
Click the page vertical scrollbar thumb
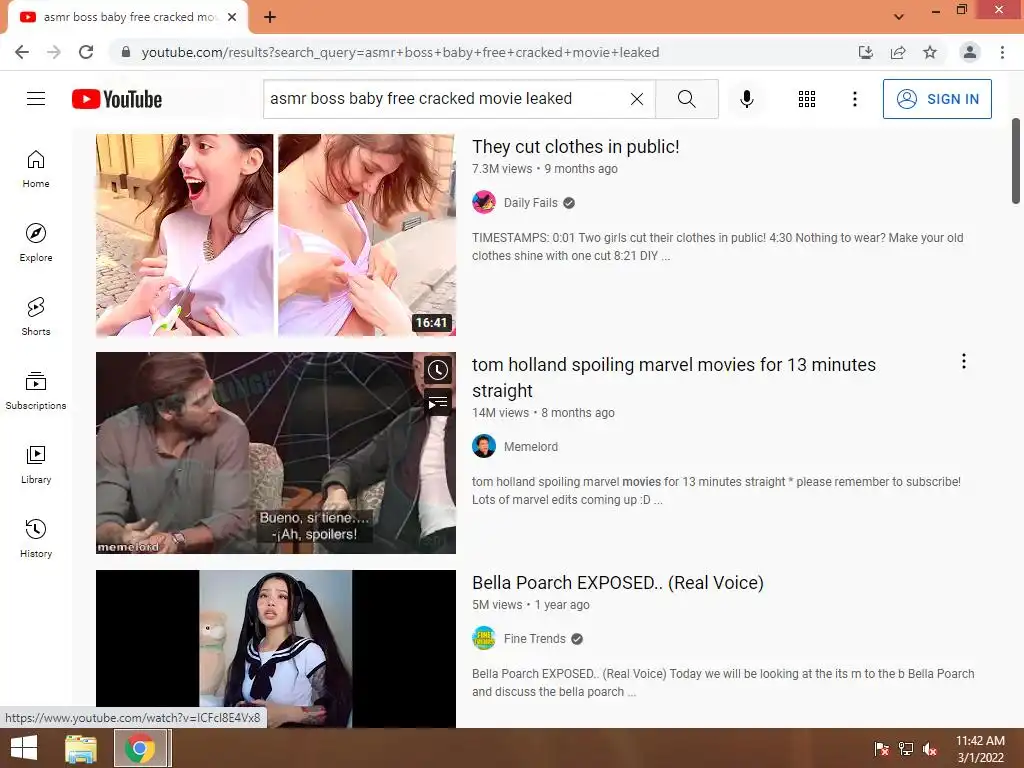click(x=1016, y=161)
